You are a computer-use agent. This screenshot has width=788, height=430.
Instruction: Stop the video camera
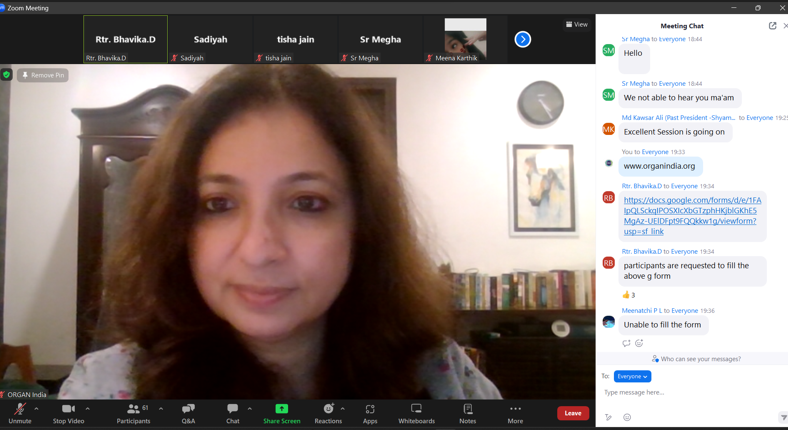coord(68,412)
